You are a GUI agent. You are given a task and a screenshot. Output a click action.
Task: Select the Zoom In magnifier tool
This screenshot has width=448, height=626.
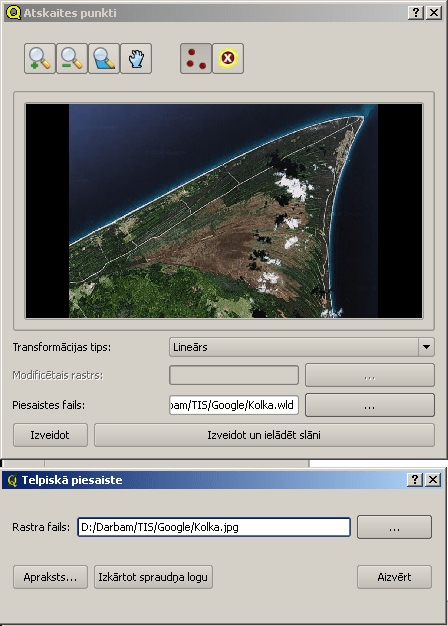[x=40, y=59]
